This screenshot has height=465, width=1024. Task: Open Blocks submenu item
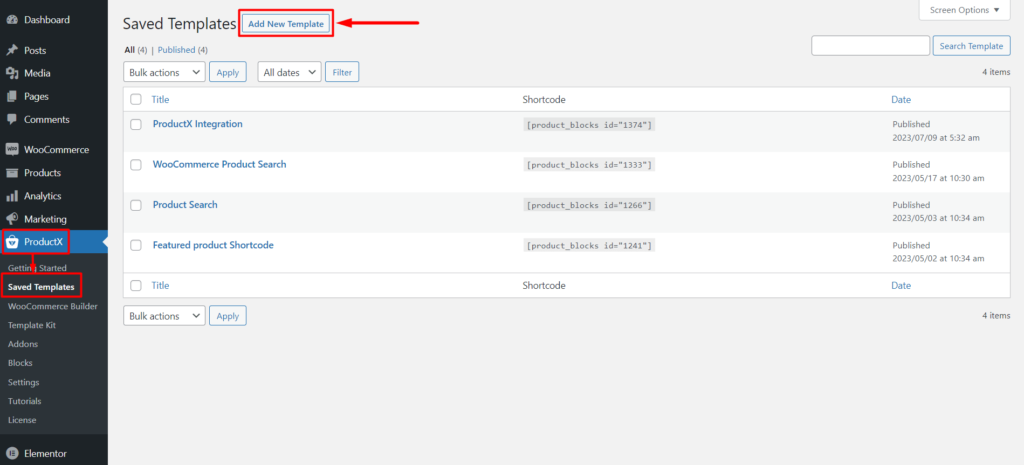point(20,362)
